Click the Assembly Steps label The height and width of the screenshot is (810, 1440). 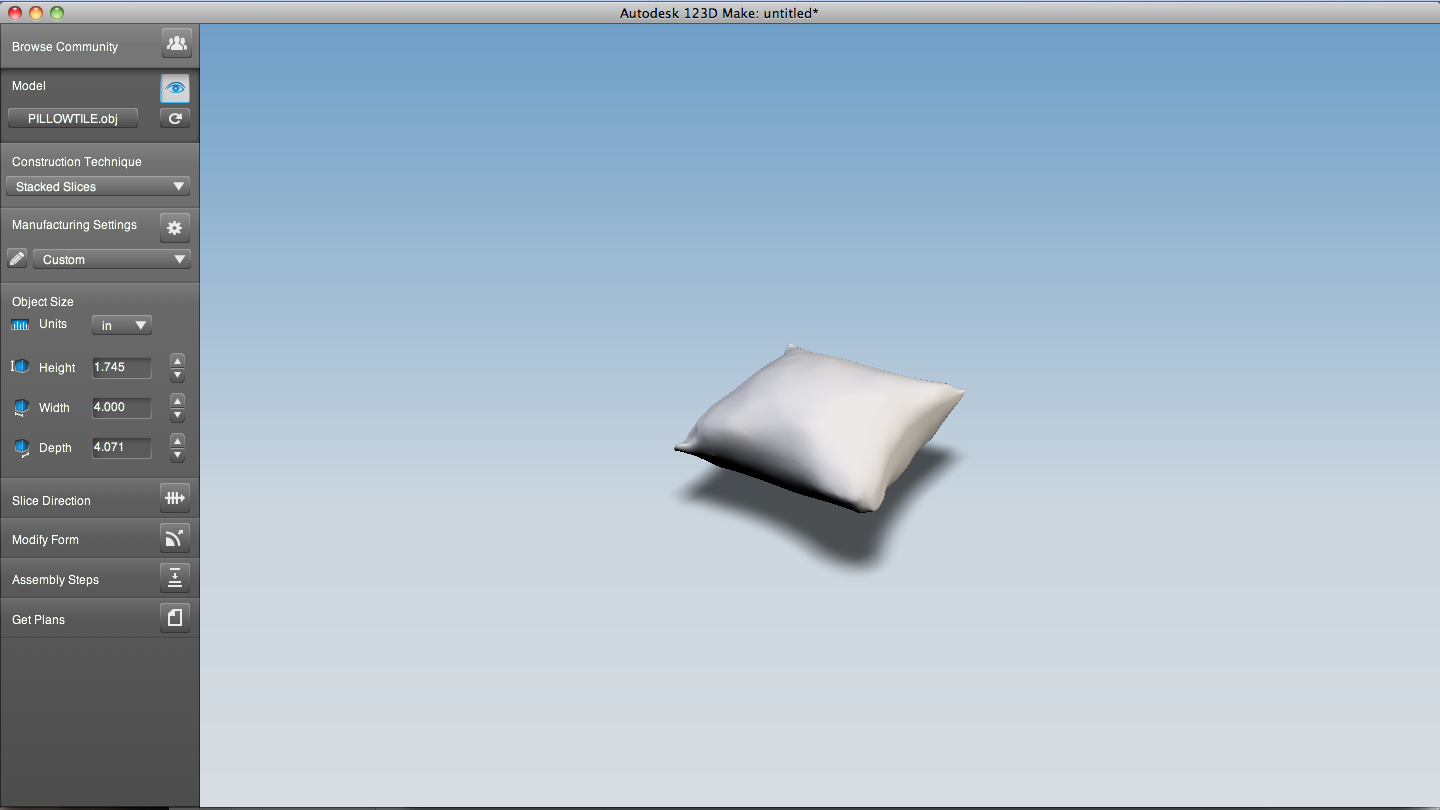(x=55, y=580)
